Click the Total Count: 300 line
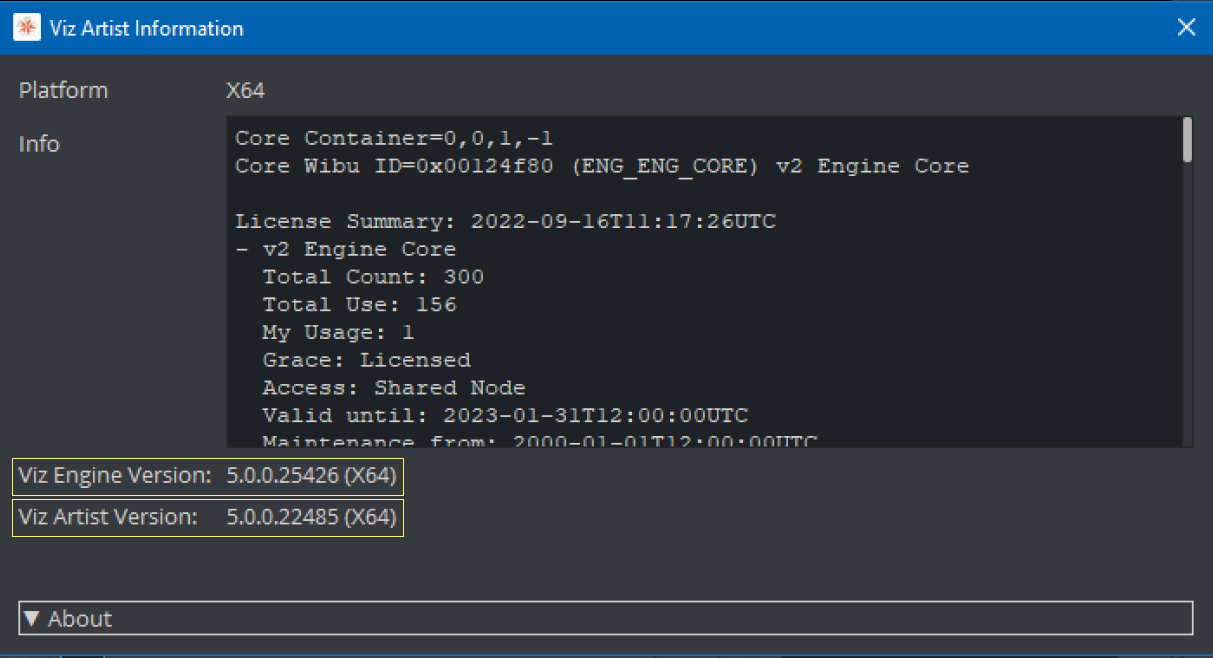This screenshot has height=658, width=1213. [373, 277]
